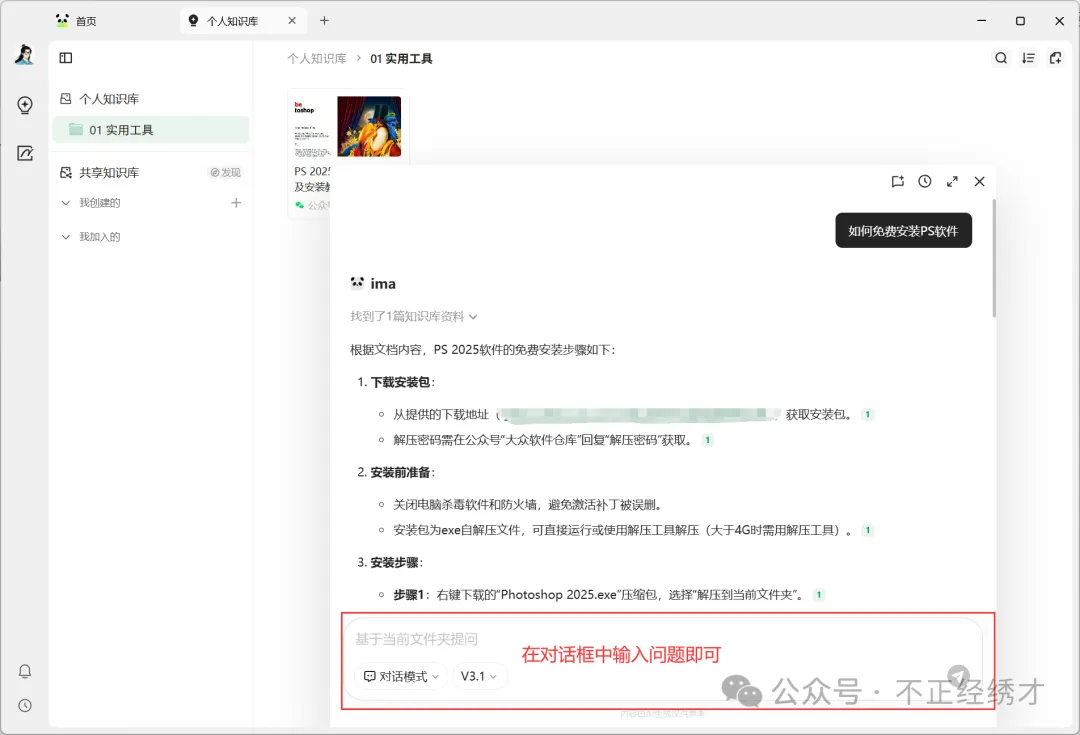
Task: Click the ima assistant name label
Action: point(383,284)
